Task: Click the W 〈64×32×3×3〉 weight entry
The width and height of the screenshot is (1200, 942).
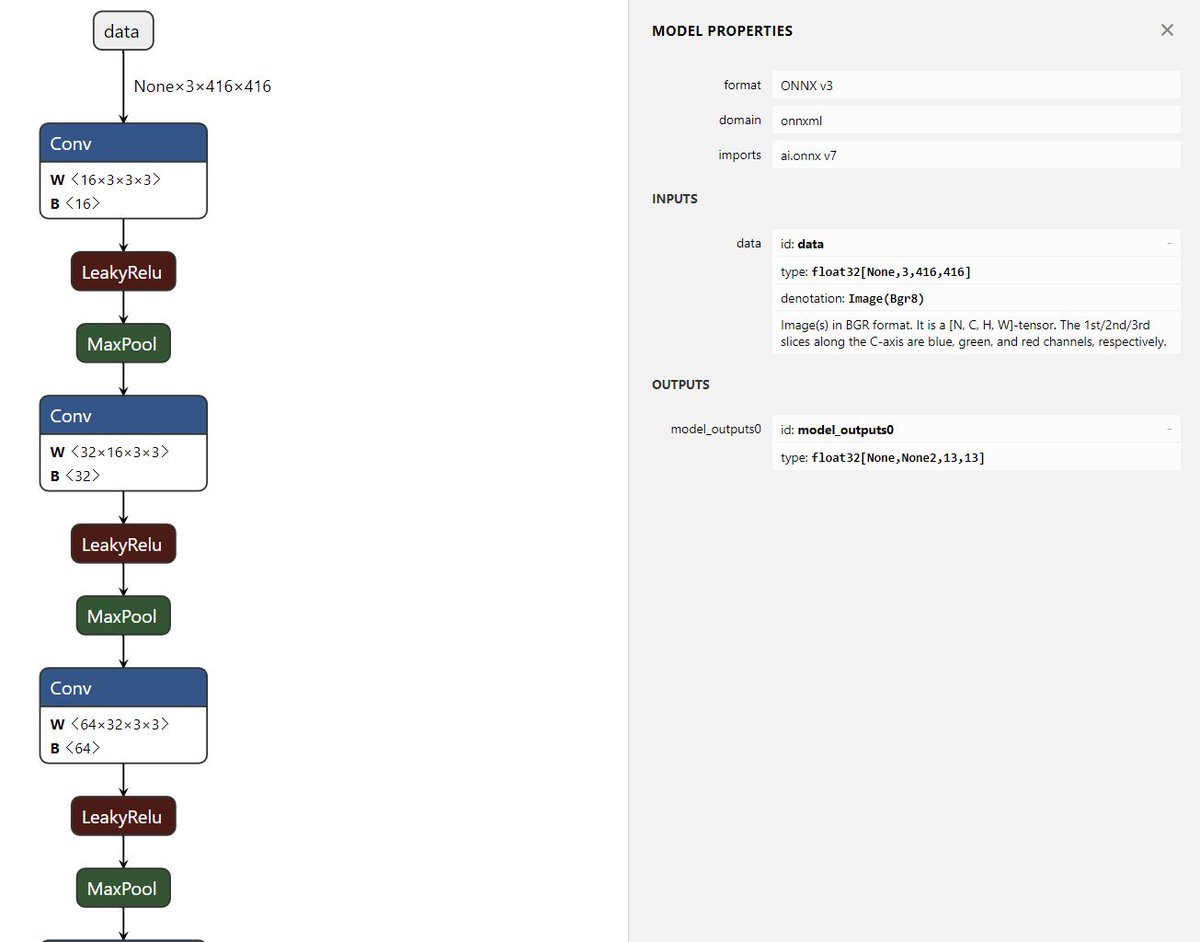Action: click(x=110, y=724)
